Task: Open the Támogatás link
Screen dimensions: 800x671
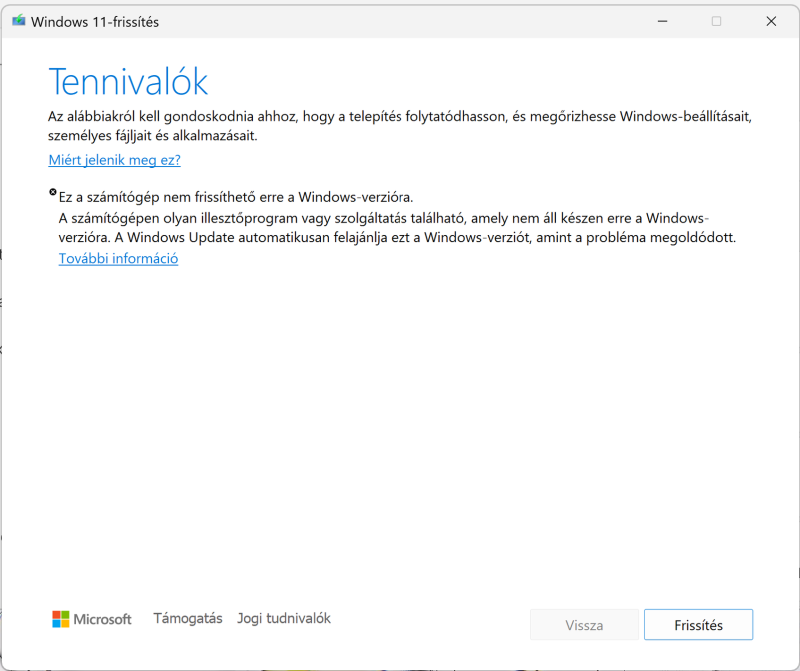Action: coord(188,618)
